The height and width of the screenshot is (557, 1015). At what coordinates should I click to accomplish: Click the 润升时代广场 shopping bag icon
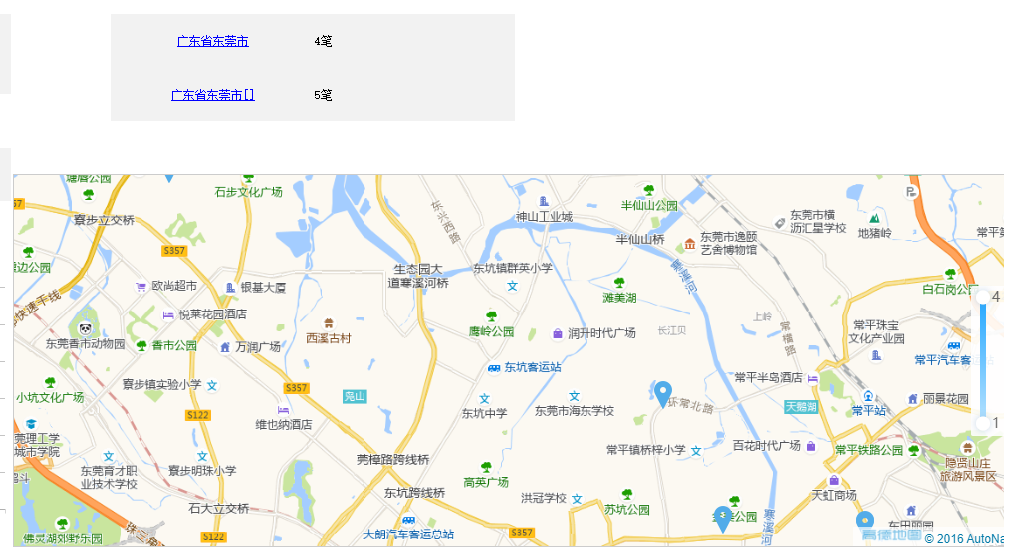(x=558, y=334)
